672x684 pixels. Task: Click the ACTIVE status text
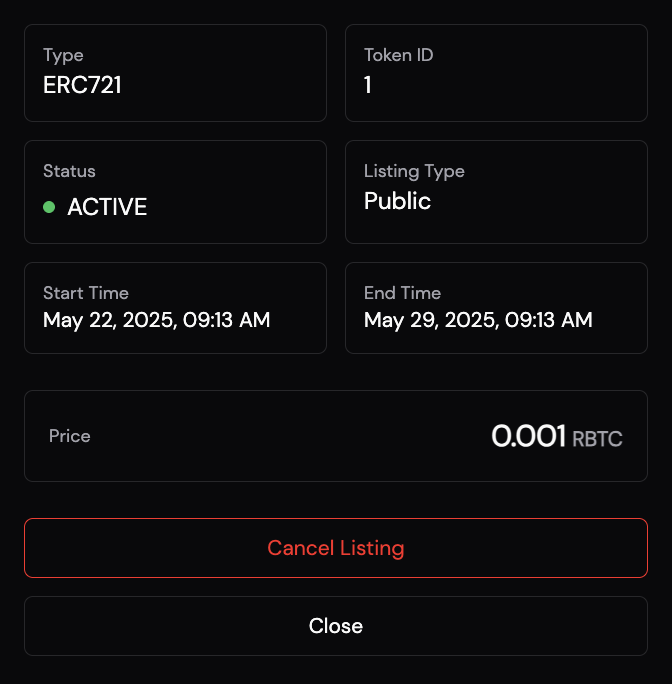107,207
